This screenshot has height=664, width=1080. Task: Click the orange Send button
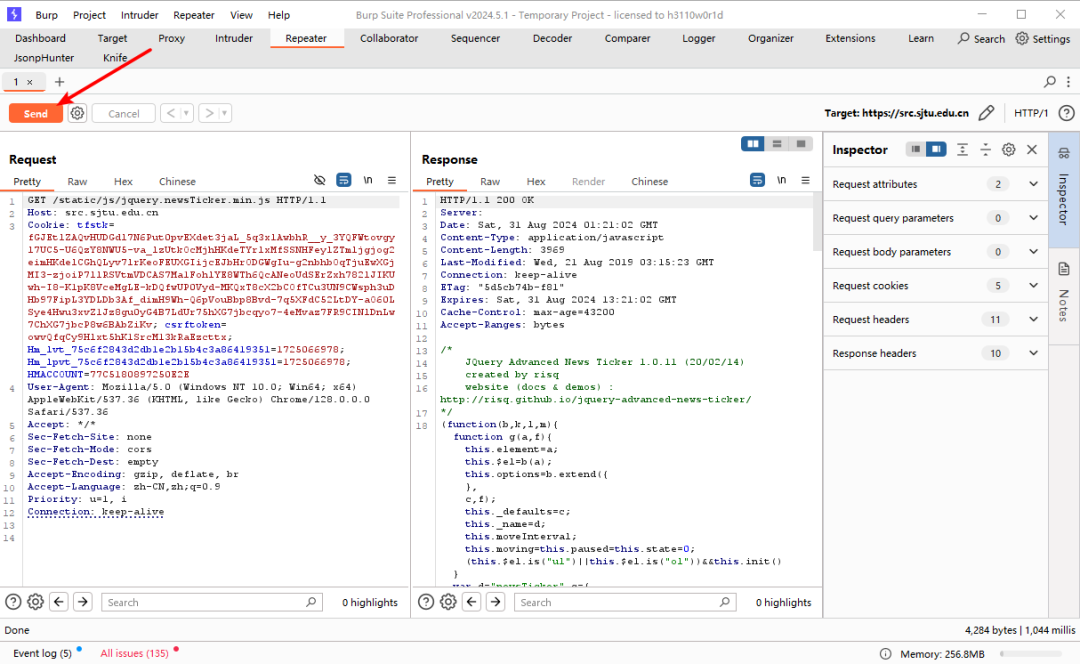[x=36, y=114]
